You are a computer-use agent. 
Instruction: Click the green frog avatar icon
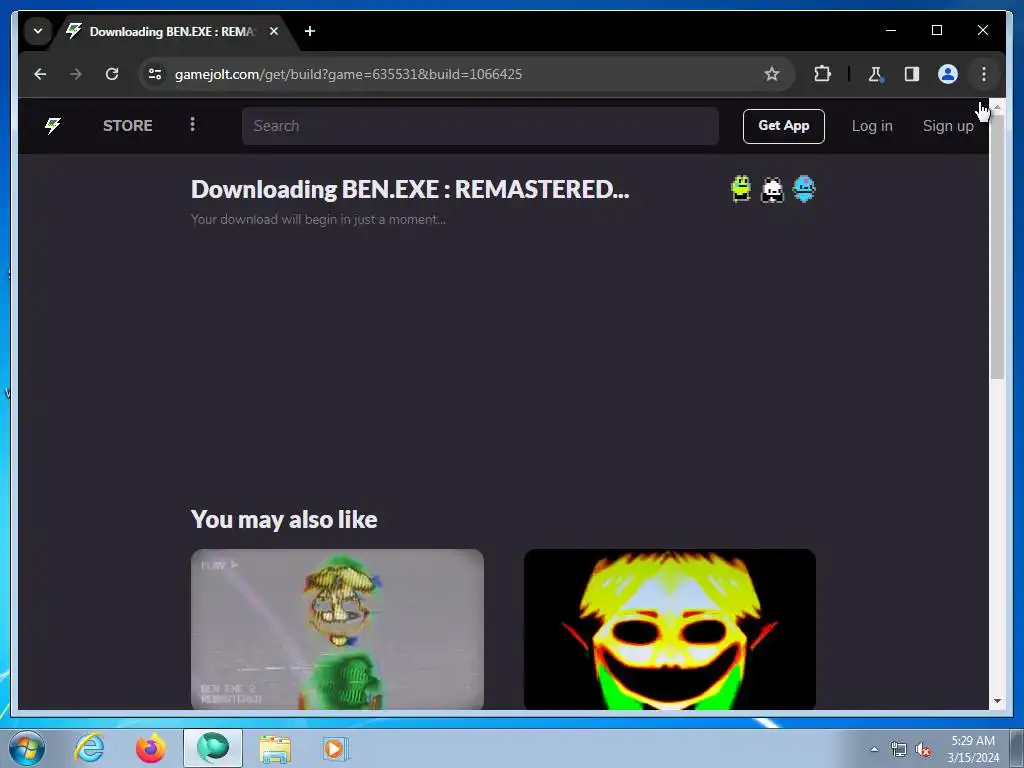pyautogui.click(x=741, y=189)
